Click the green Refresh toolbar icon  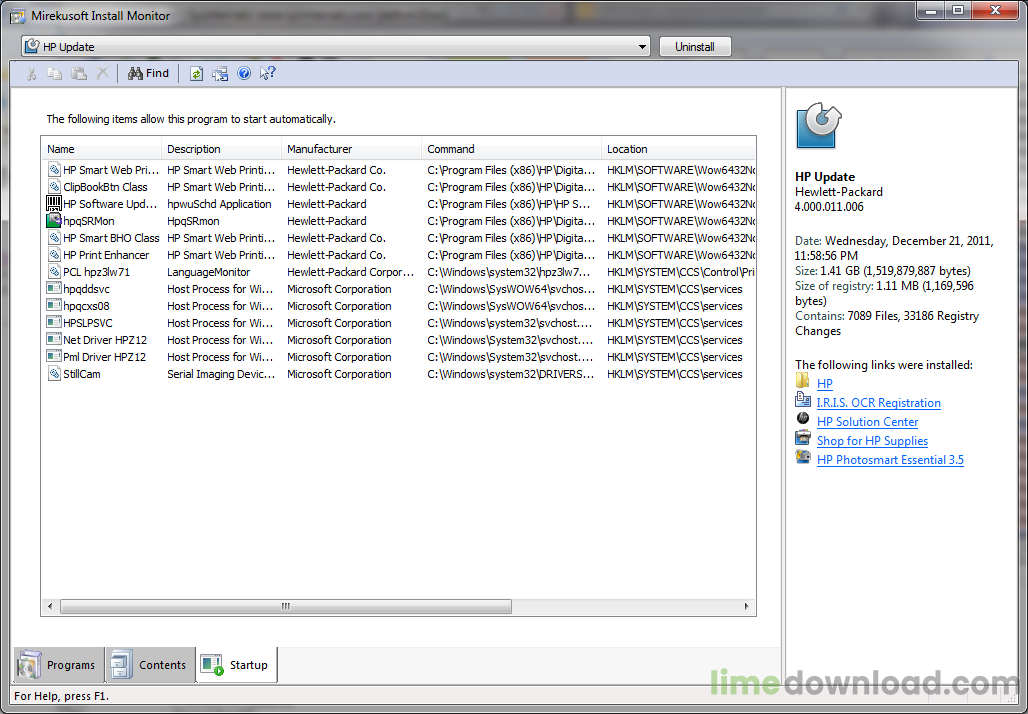[x=197, y=73]
